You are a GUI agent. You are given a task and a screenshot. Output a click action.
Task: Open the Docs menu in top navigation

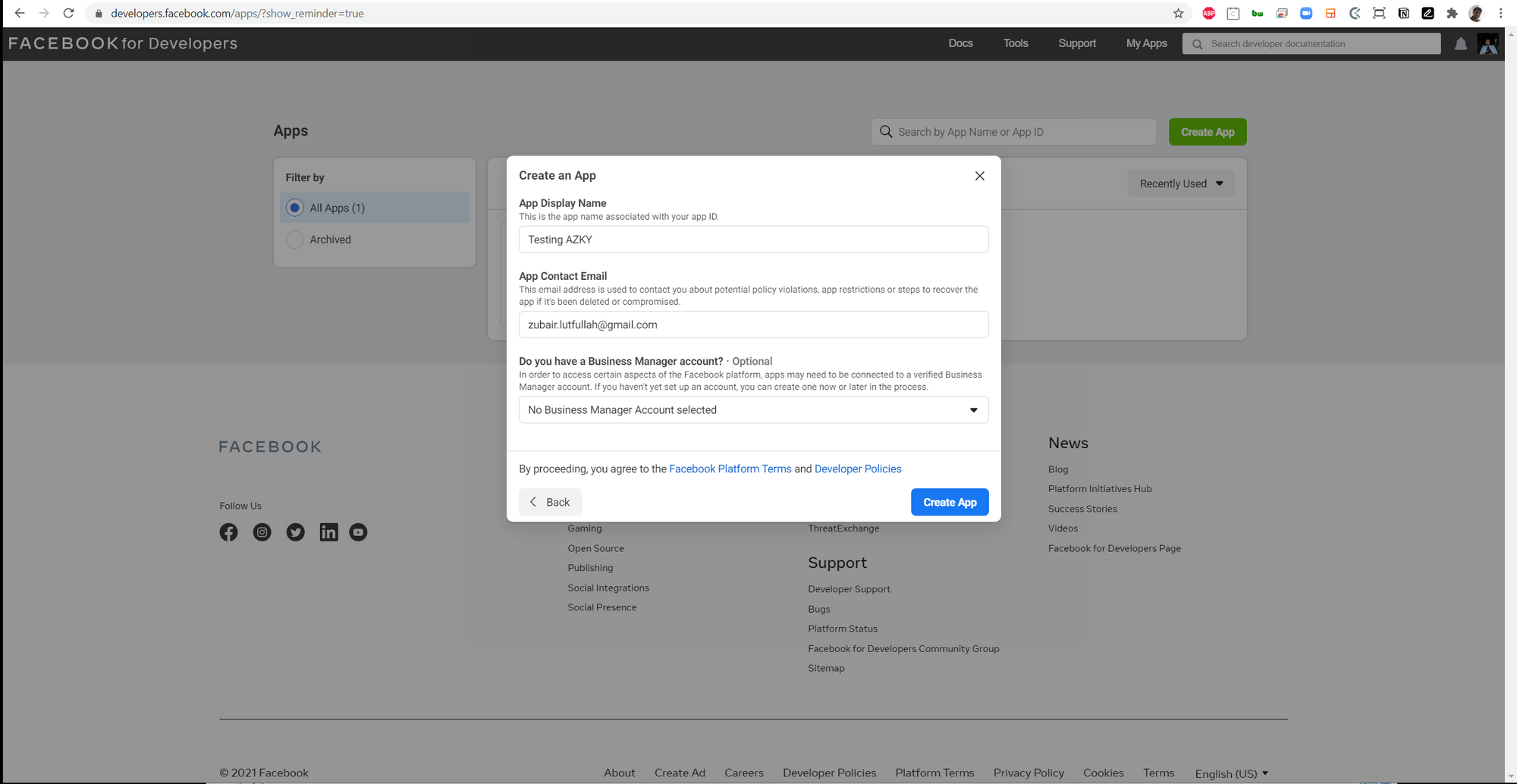960,44
